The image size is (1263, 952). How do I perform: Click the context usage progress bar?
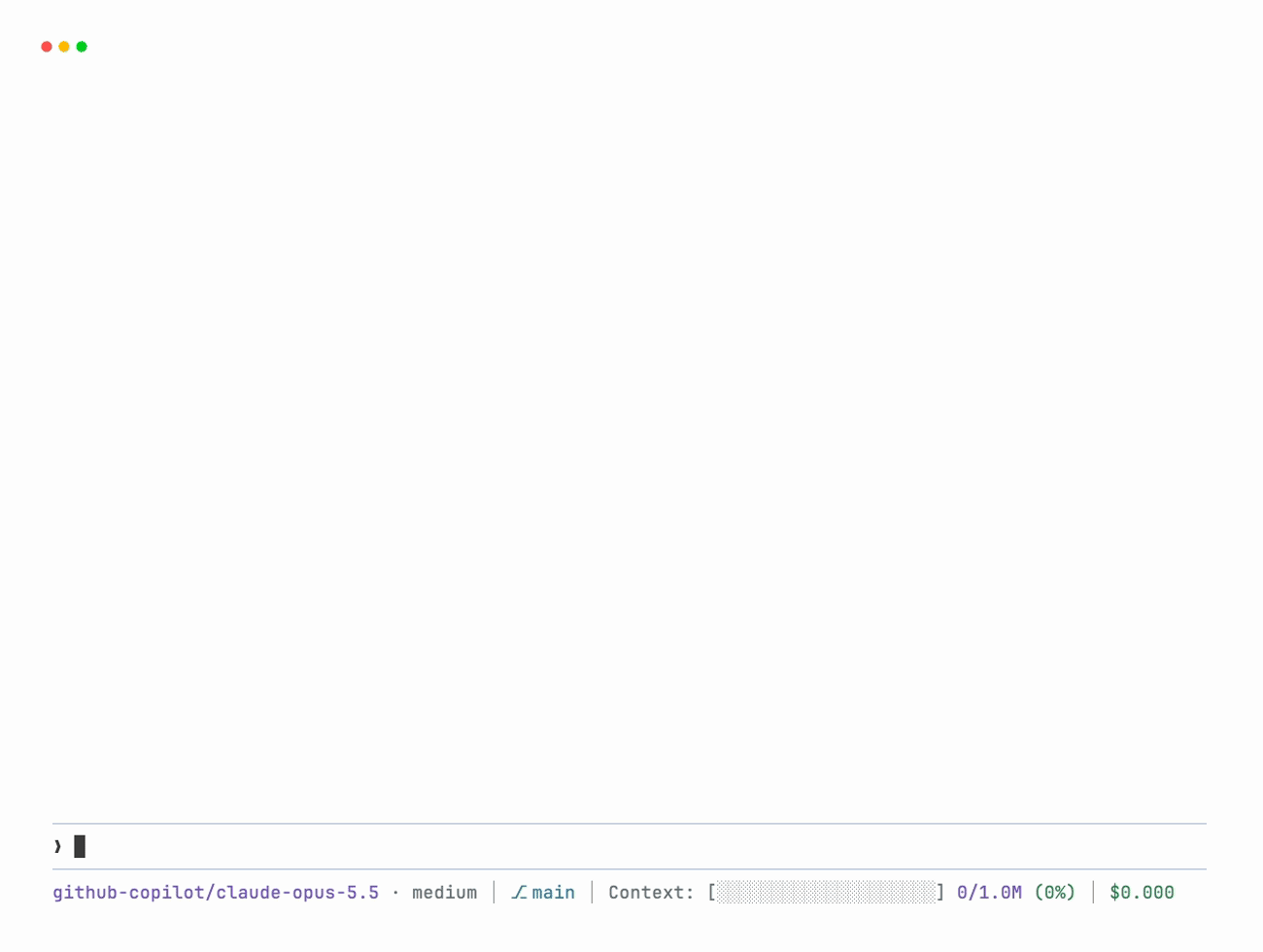click(x=826, y=892)
